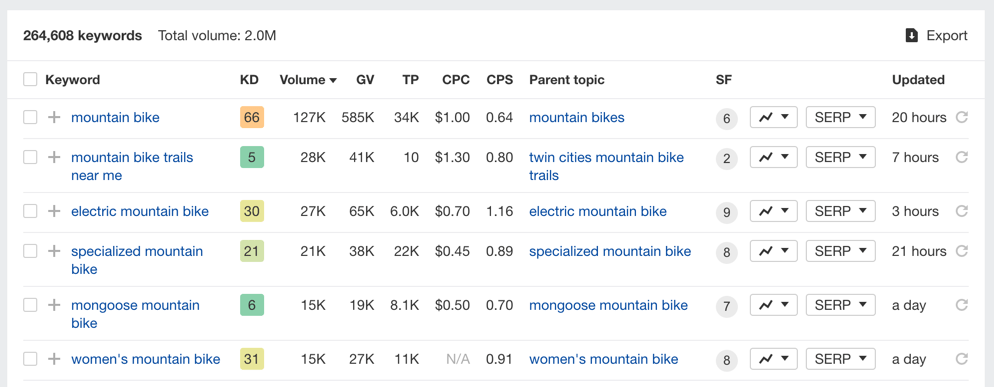Add mountain bike keyword with plus icon
This screenshot has height=387, width=994.
pyautogui.click(x=55, y=117)
